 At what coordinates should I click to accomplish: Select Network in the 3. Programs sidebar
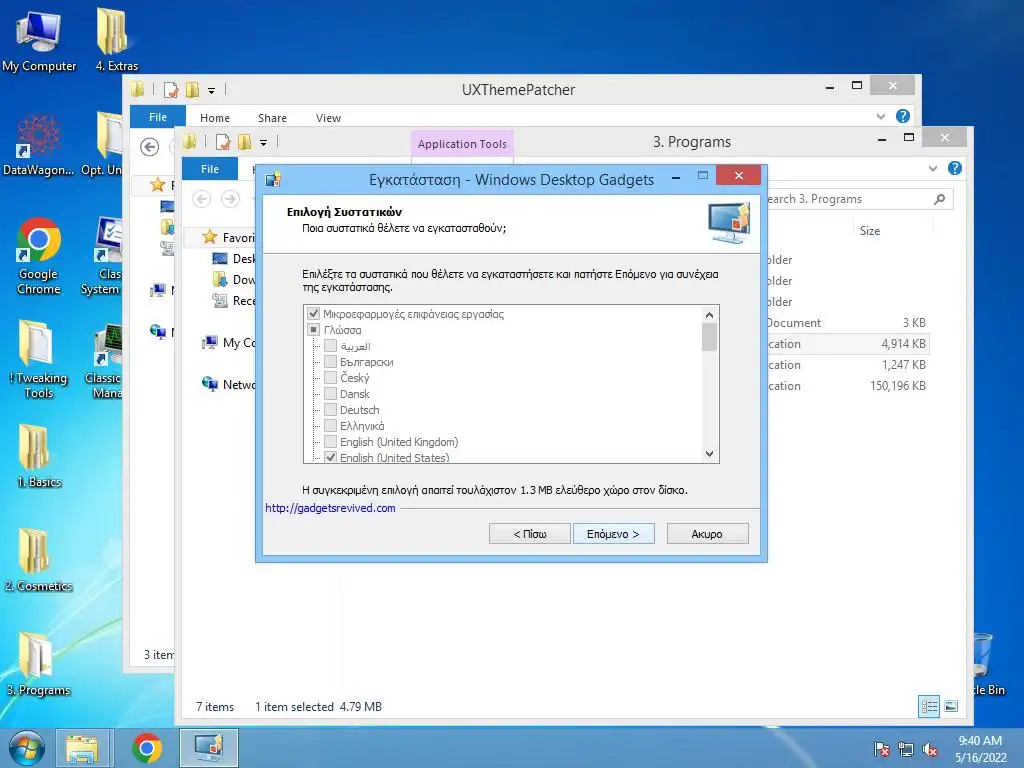229,384
